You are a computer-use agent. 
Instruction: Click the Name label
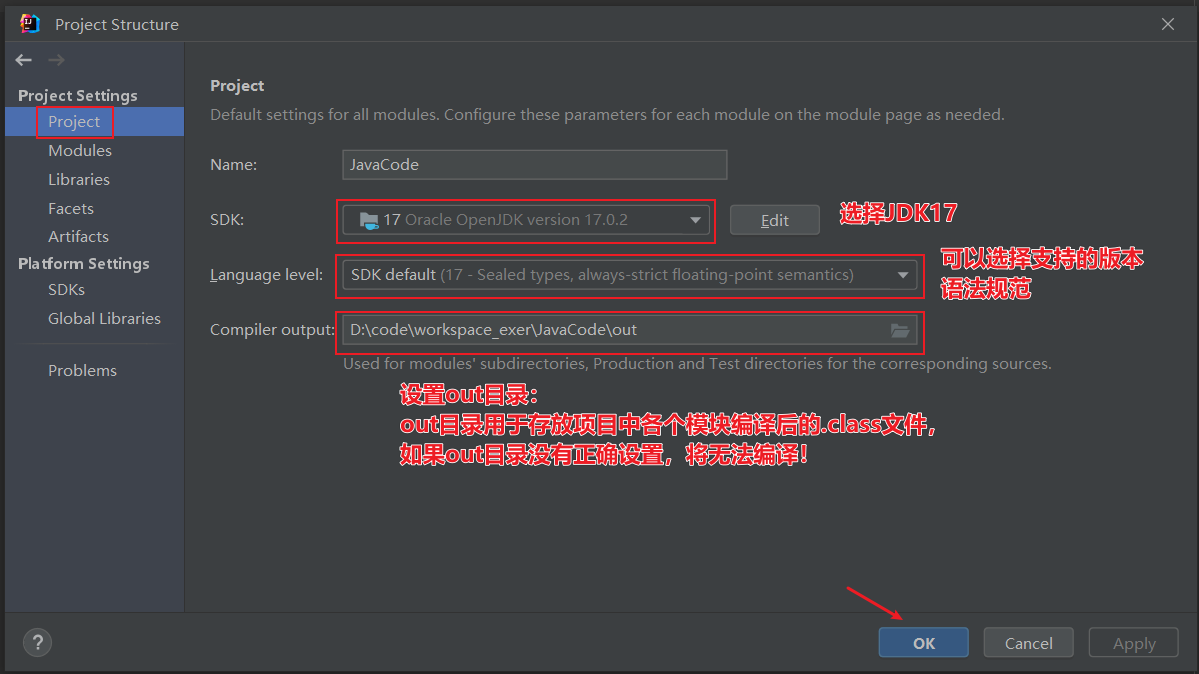tap(233, 165)
